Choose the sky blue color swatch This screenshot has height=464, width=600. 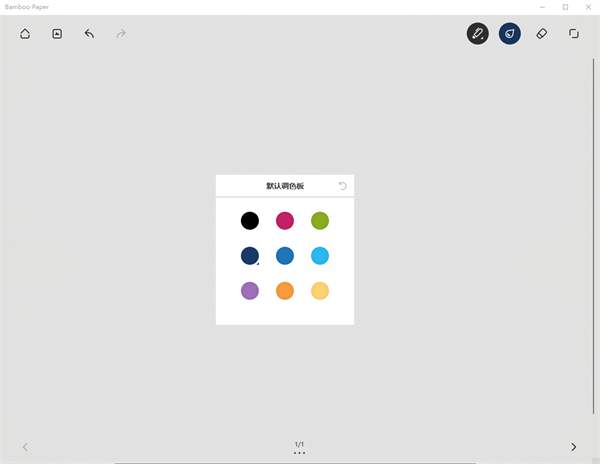pyautogui.click(x=320, y=256)
